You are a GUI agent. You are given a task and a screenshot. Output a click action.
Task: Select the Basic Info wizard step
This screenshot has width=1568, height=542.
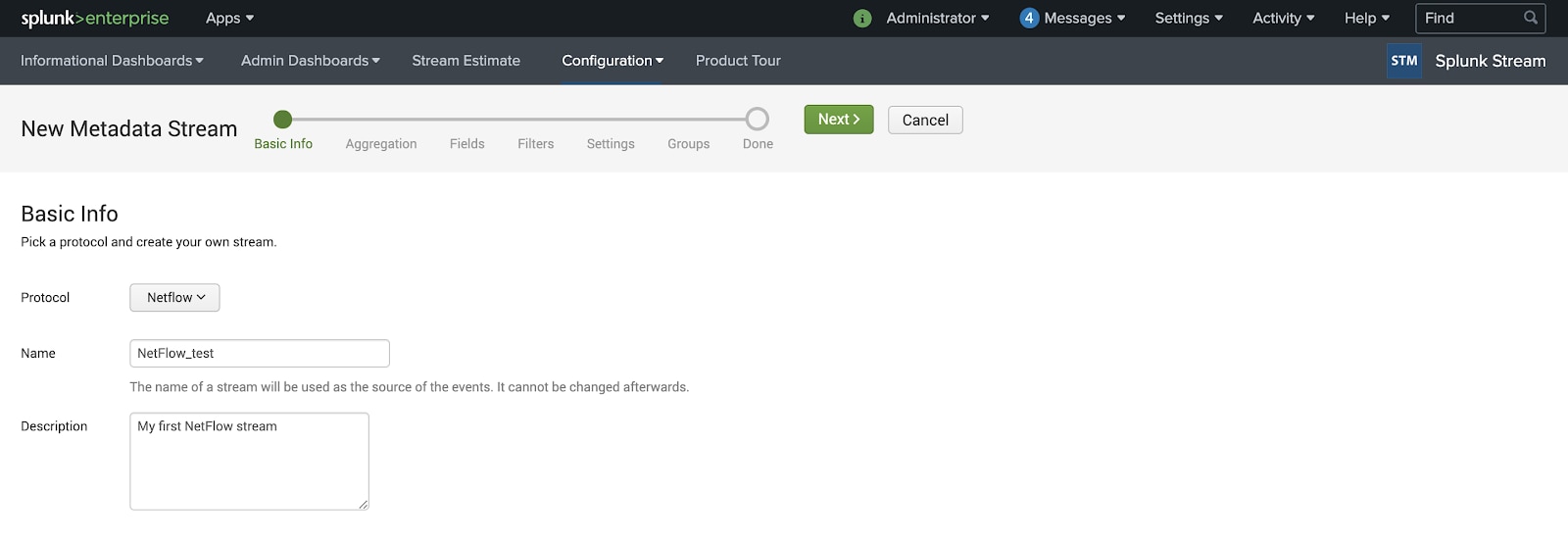click(x=283, y=144)
